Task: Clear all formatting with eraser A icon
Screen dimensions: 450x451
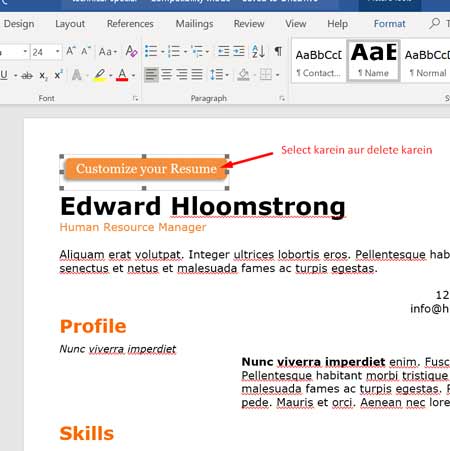Action: pyautogui.click(x=131, y=51)
